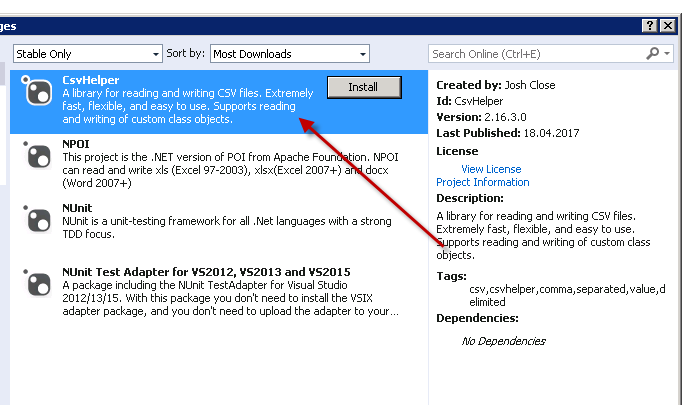Open the Stable Only filter dropdown
The image size is (698, 405).
[88, 54]
